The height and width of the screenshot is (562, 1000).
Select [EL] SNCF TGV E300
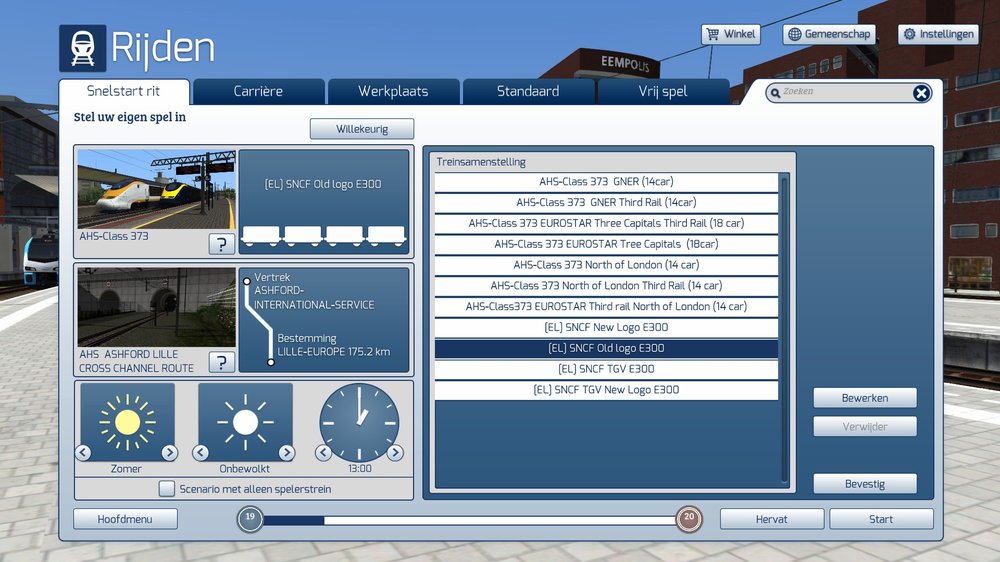(606, 369)
